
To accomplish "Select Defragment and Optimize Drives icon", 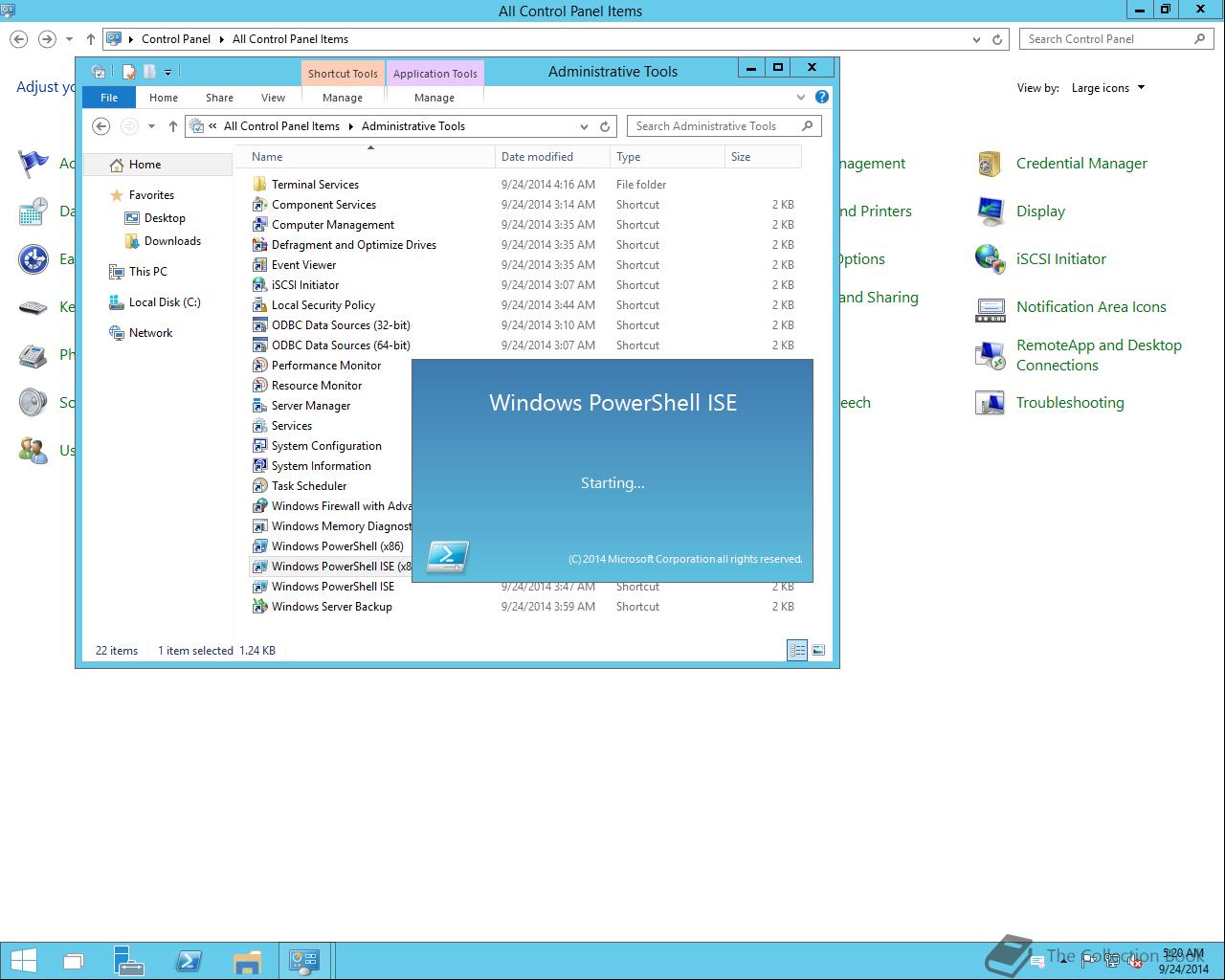I will coord(259,245).
